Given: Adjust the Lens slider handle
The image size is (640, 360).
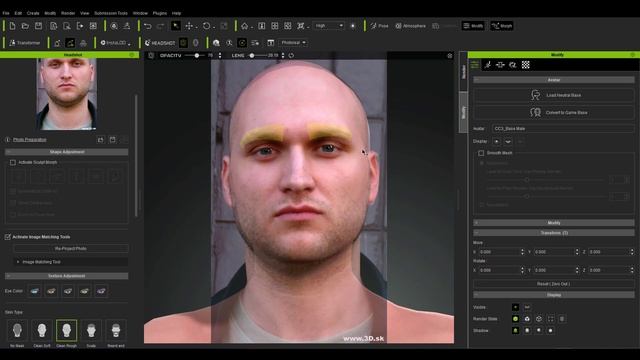Looking at the screenshot, I should tap(252, 56).
